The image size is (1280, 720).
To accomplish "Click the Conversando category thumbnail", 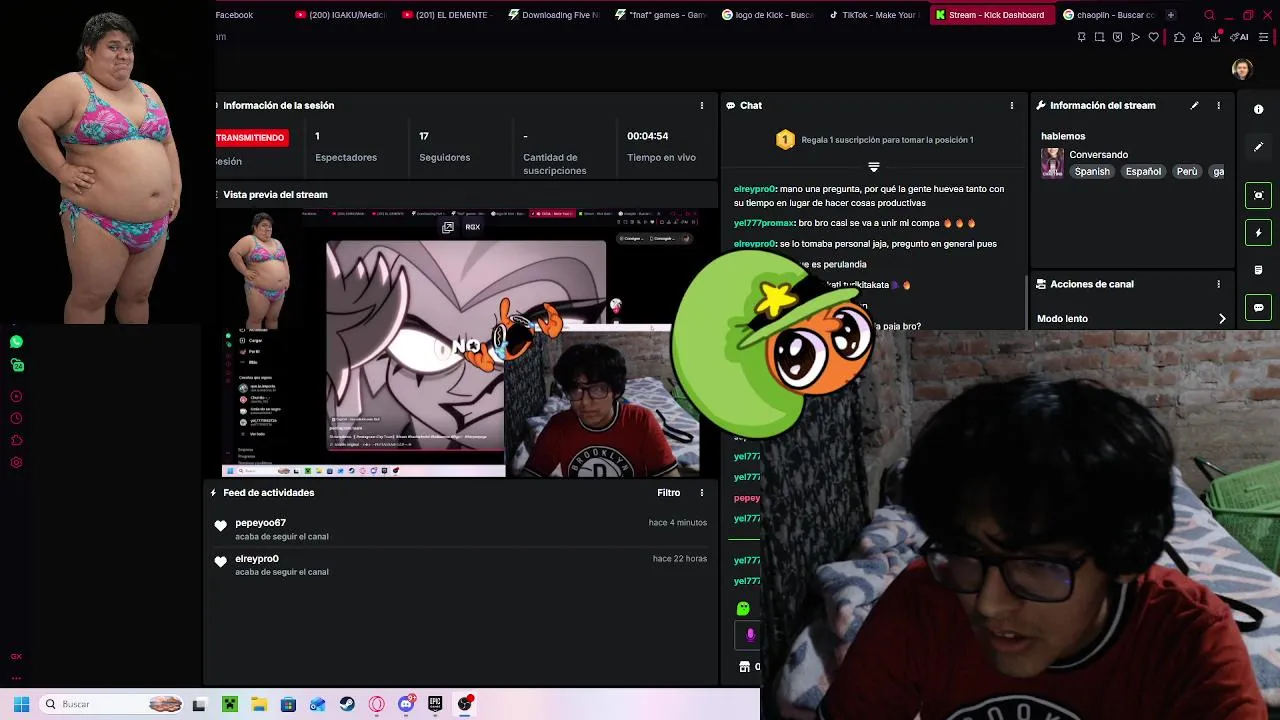I will 1052,163.
